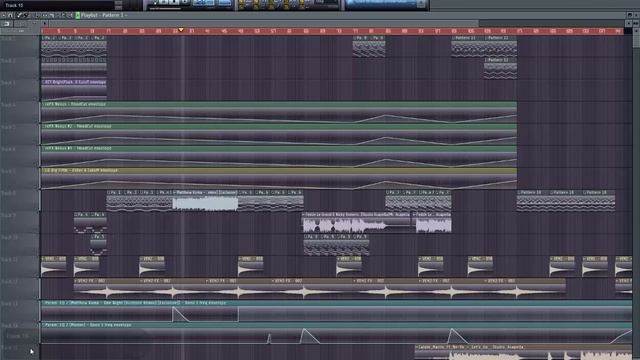Select the Matthew Koma audio clip on Track 8
640x360 pixels.
click(205, 200)
